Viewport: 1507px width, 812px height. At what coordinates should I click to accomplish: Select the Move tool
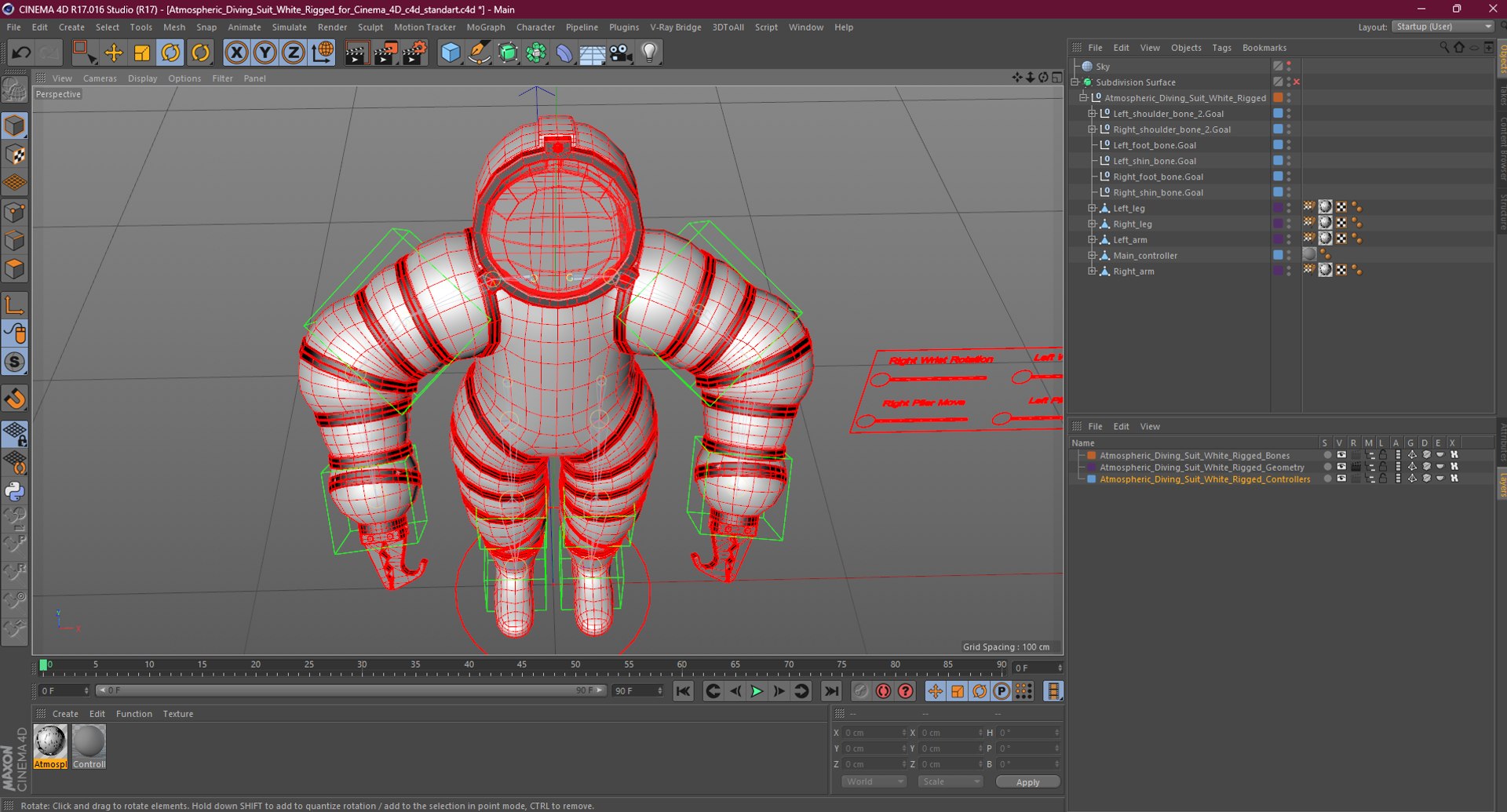(x=113, y=53)
